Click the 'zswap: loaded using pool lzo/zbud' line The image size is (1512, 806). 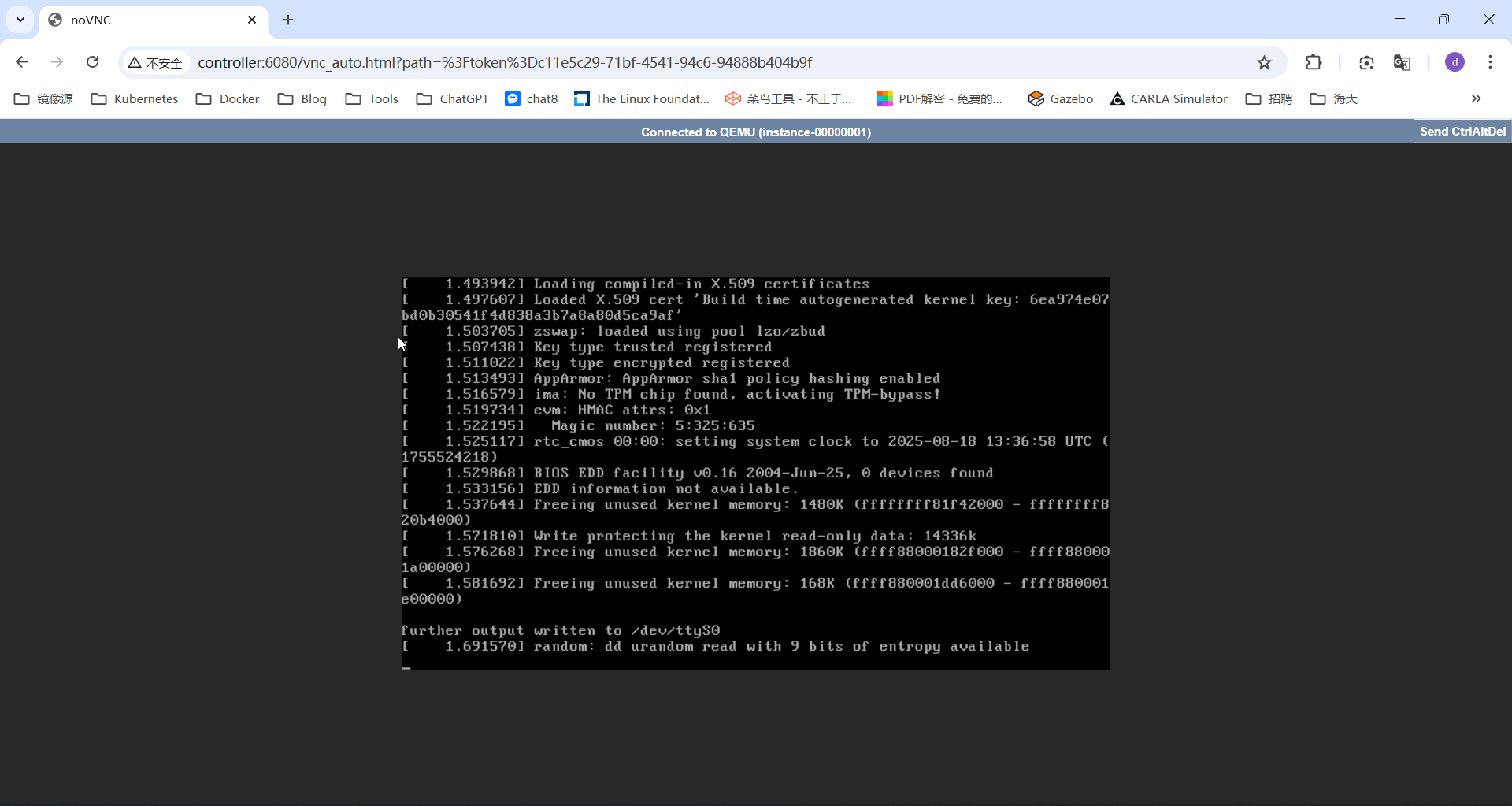pos(613,331)
